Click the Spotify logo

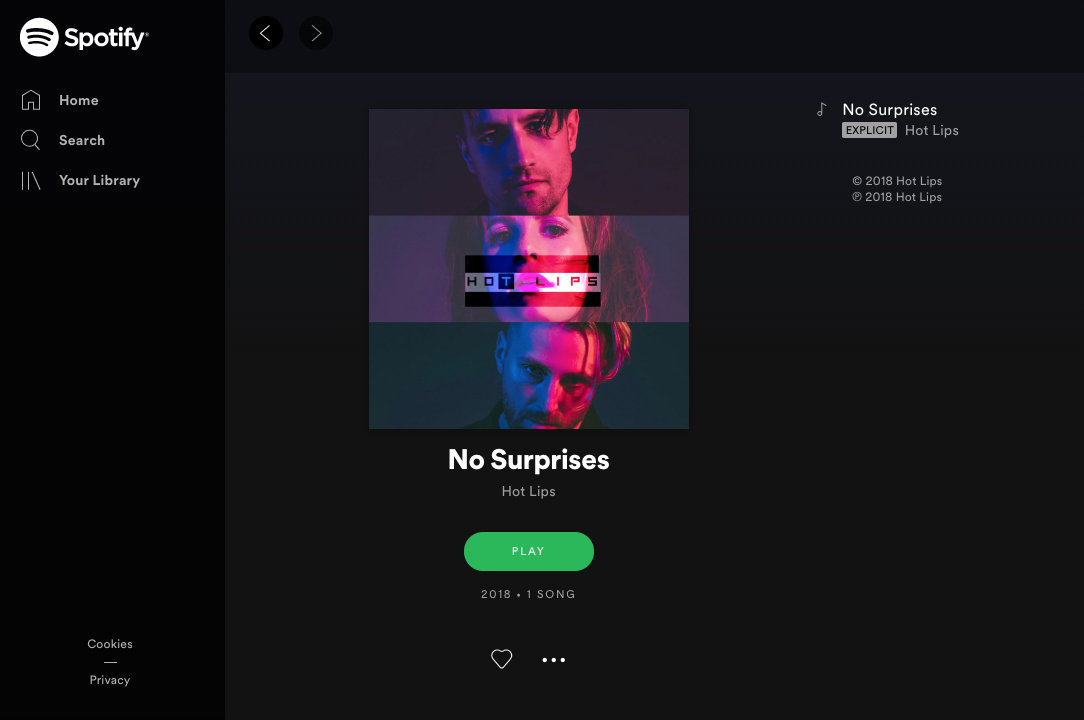coord(84,37)
